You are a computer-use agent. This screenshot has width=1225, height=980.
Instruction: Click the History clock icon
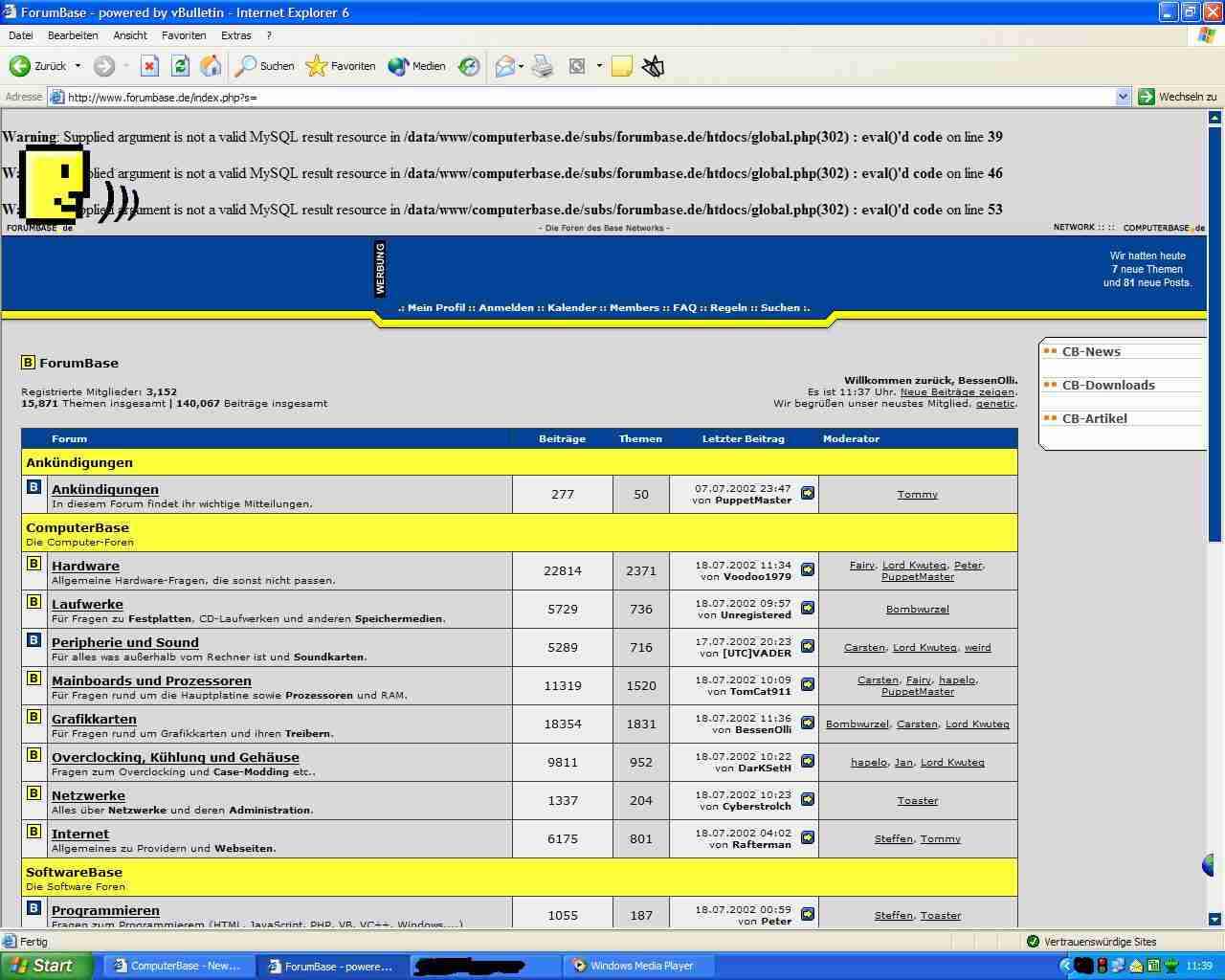pos(469,66)
